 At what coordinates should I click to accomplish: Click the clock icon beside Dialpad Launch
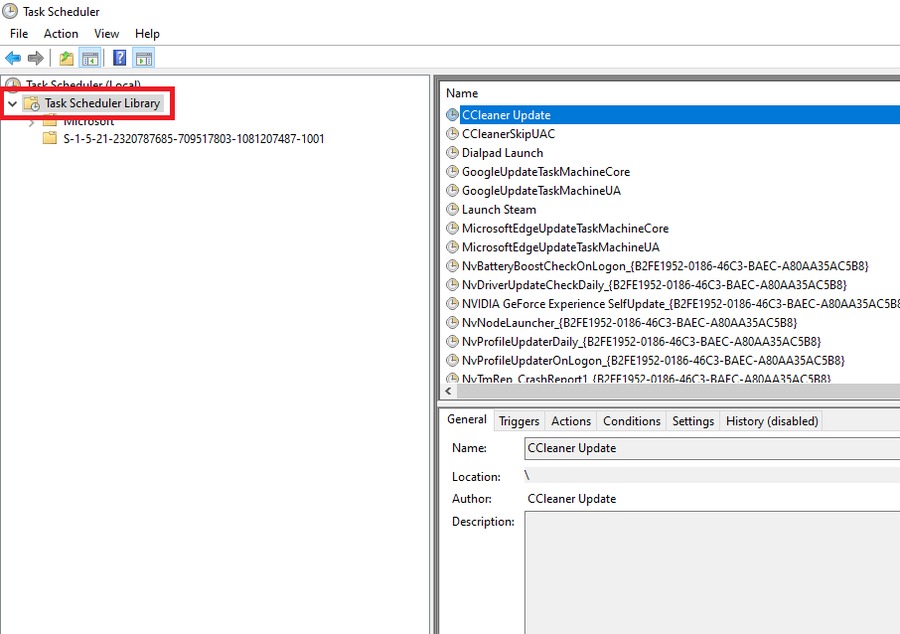tap(452, 153)
